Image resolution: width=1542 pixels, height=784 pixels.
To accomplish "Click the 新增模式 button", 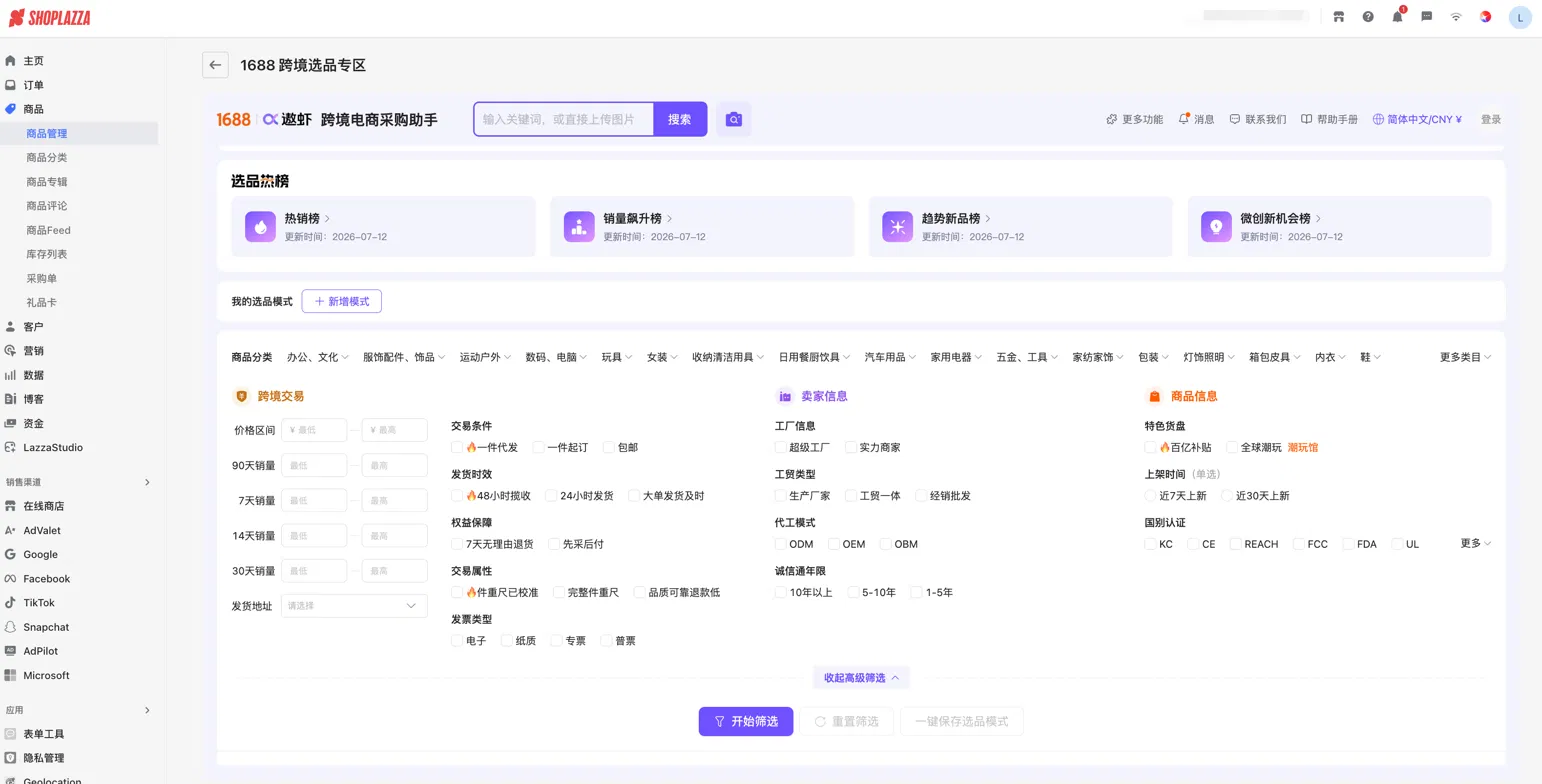I will click(x=342, y=301).
